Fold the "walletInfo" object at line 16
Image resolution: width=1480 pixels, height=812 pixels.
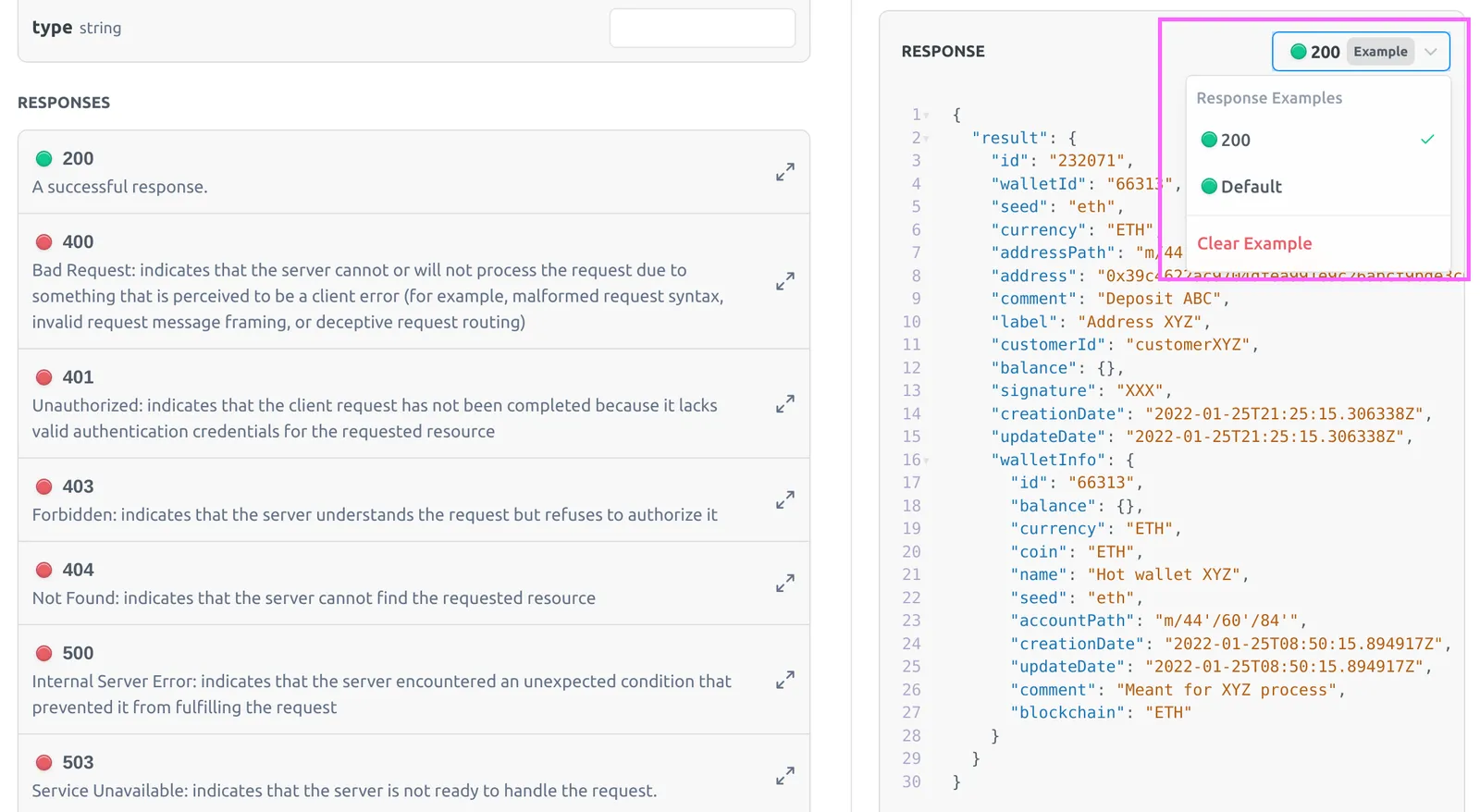(927, 461)
